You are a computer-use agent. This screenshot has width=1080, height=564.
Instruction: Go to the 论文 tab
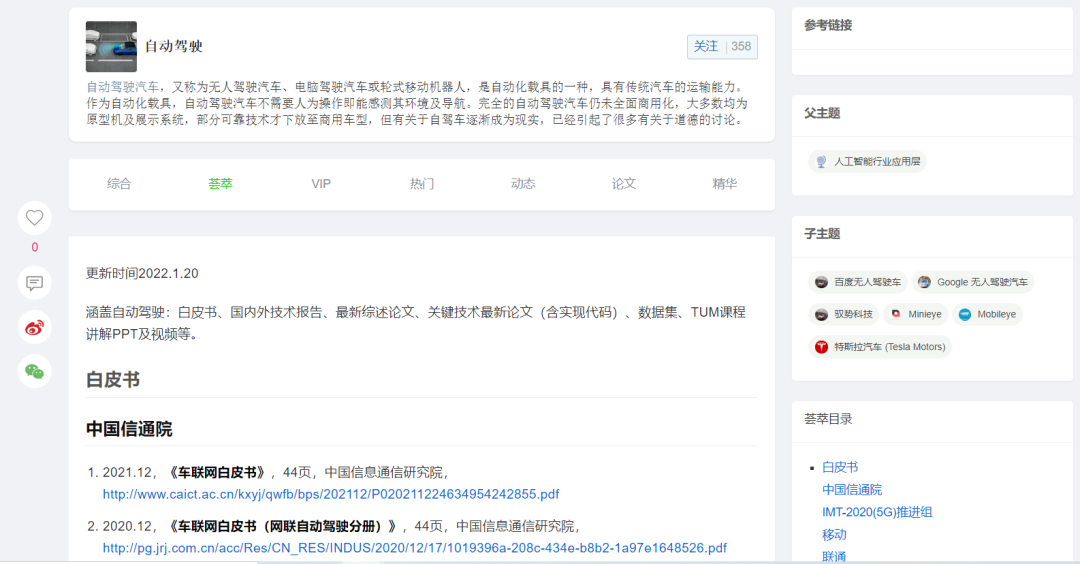(x=623, y=184)
